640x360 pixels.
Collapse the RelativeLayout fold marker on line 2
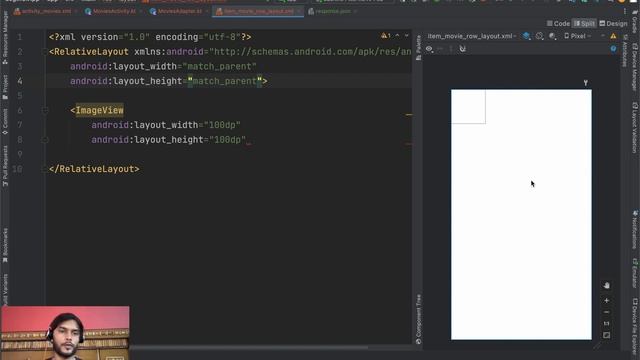tap(45, 52)
